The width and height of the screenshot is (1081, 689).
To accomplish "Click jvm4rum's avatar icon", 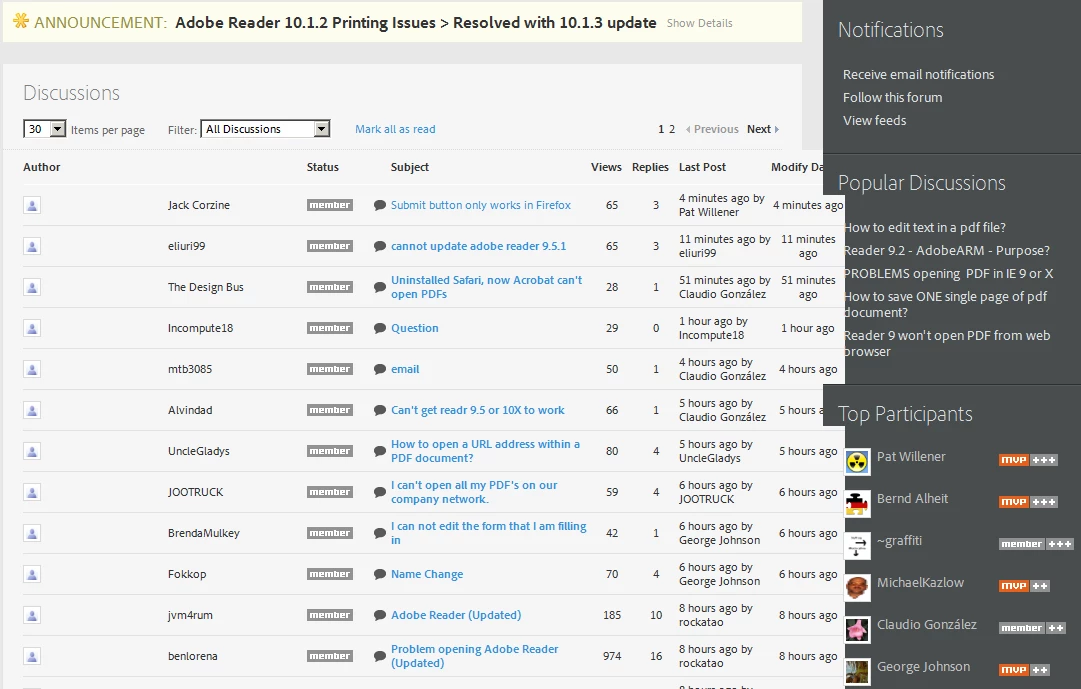I will (x=32, y=615).
